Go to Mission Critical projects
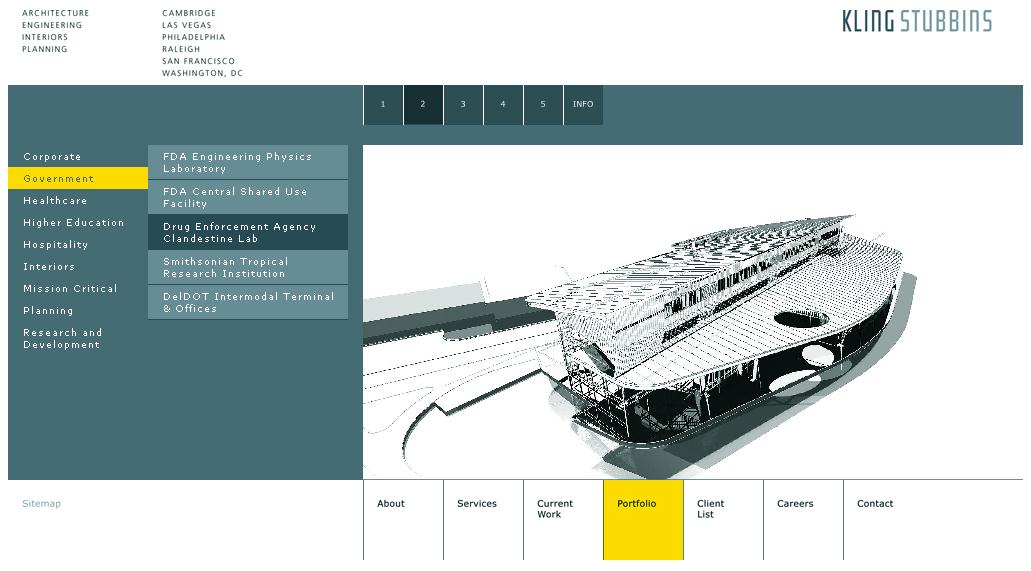1031x571 pixels. [x=70, y=289]
